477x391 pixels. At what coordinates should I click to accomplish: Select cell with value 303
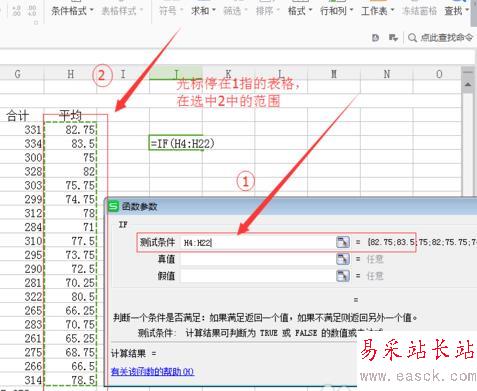click(22, 185)
